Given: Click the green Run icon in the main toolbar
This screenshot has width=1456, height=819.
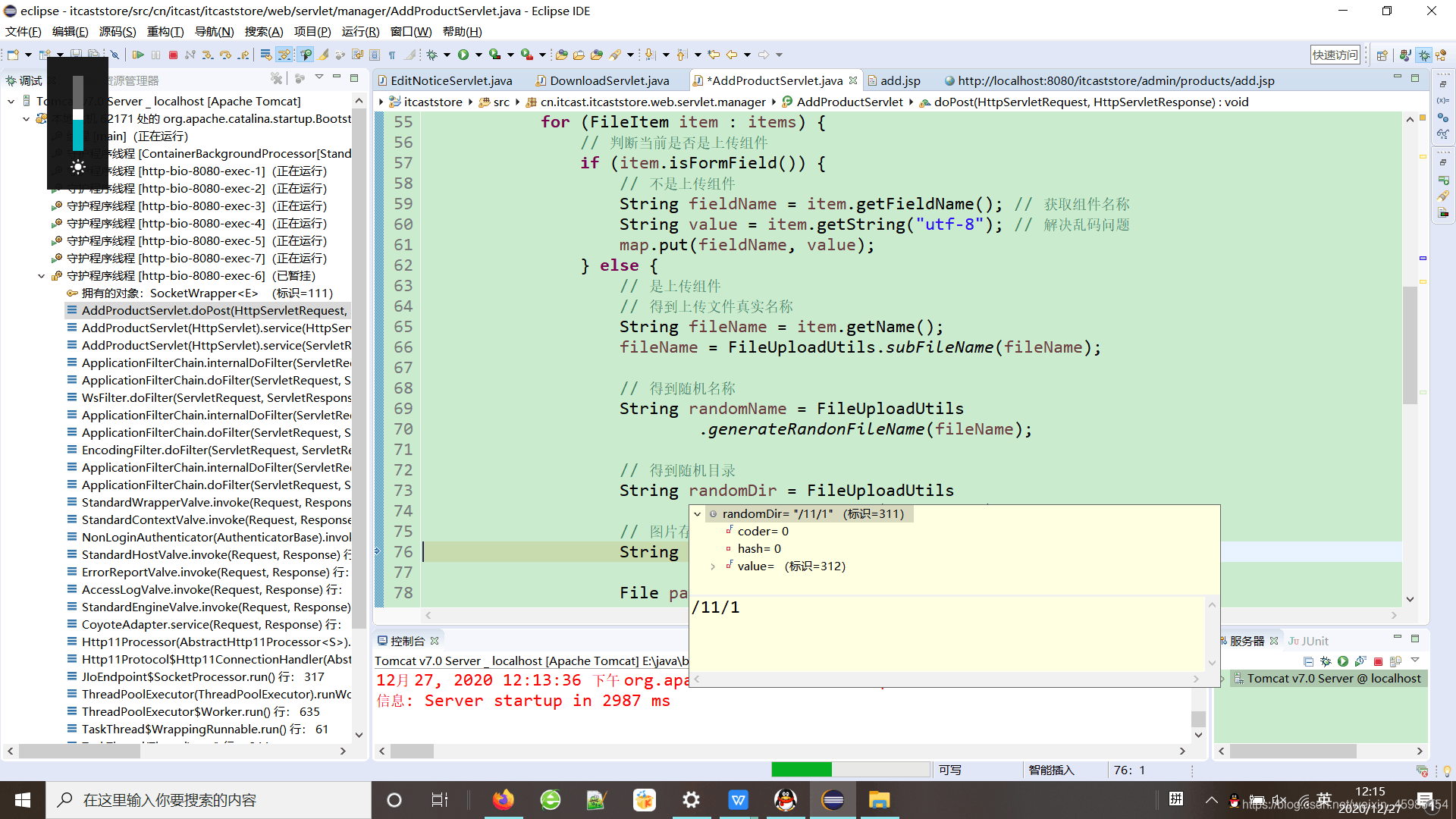Looking at the screenshot, I should [463, 55].
